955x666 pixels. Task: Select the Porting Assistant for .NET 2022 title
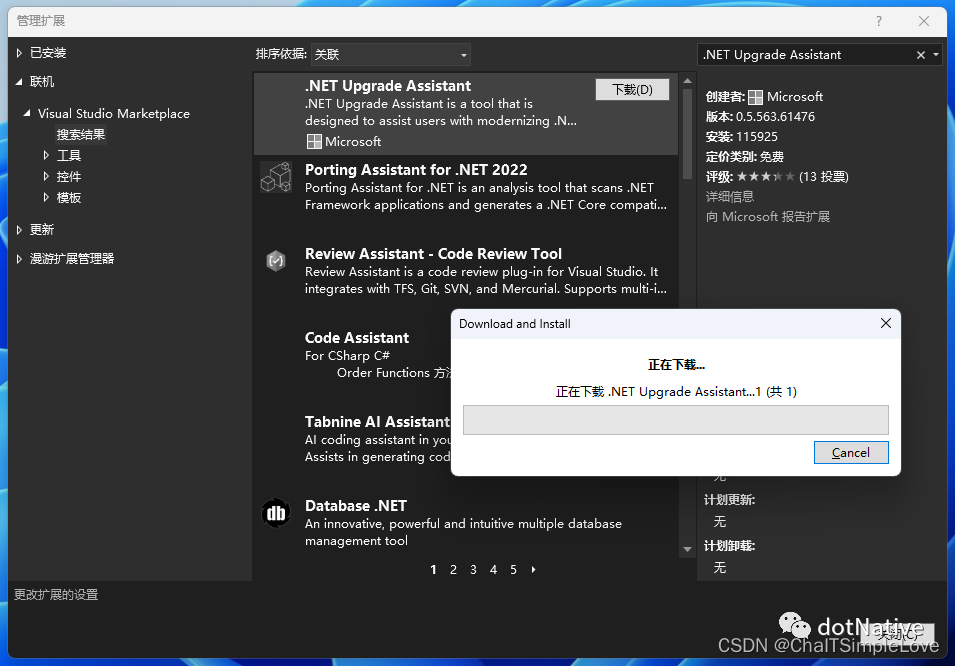pos(416,170)
